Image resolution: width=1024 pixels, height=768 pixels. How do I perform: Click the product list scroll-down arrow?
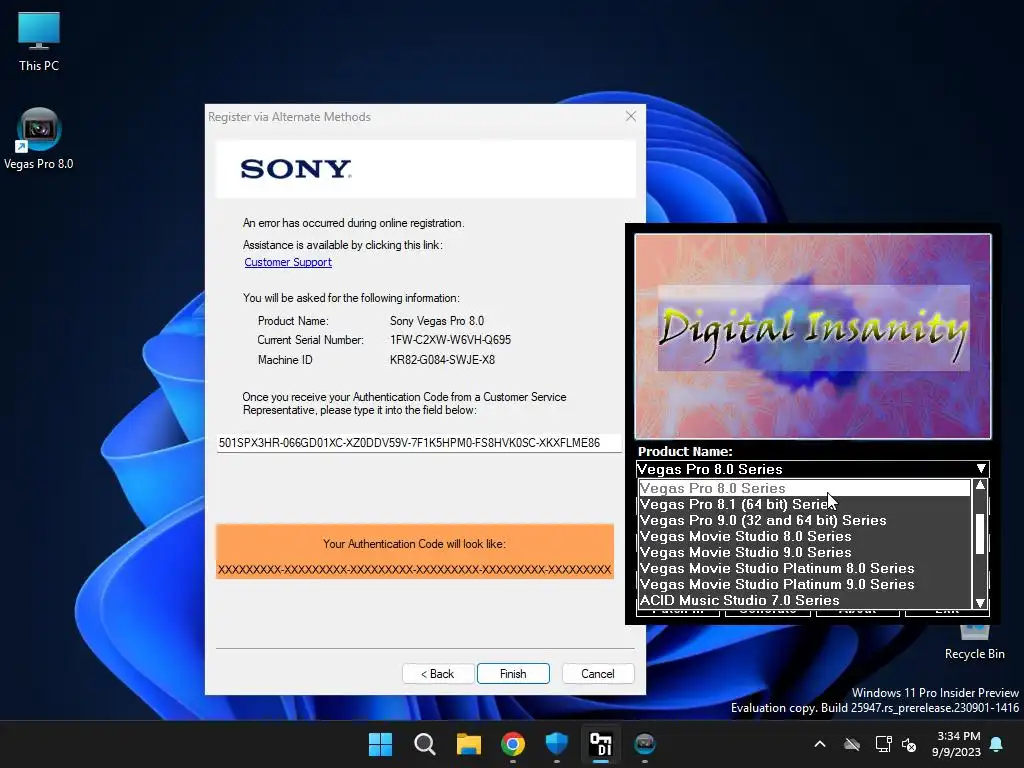pos(980,603)
